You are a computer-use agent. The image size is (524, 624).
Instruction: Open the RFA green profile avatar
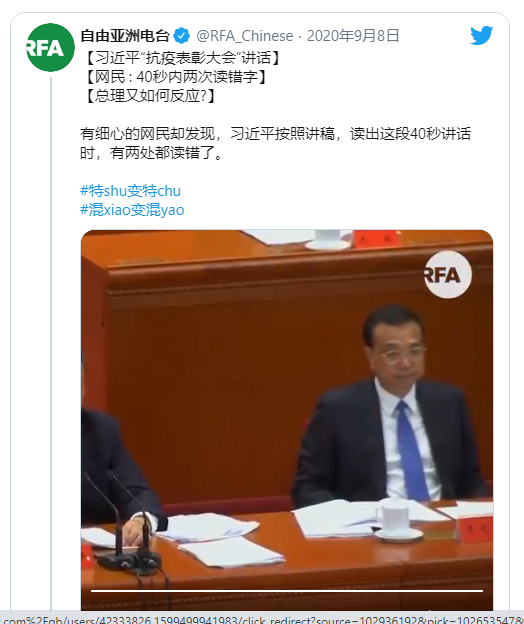(x=51, y=47)
